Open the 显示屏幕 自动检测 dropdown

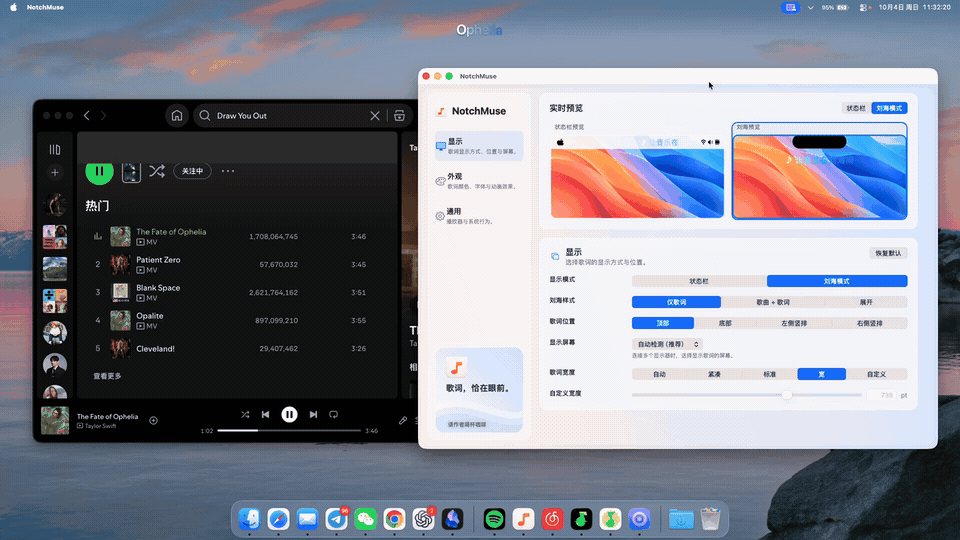[667, 344]
